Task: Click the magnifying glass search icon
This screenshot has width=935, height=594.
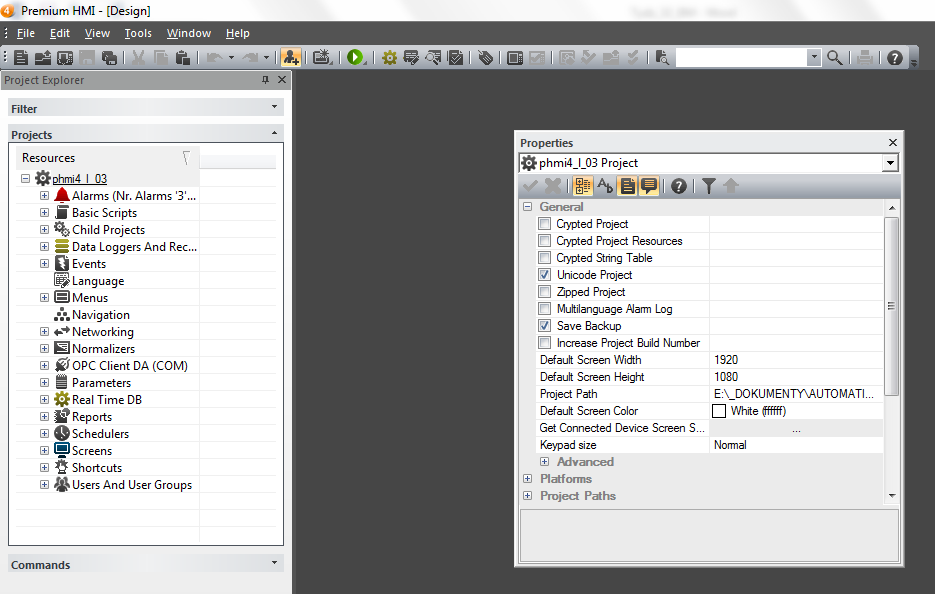Action: click(x=834, y=57)
